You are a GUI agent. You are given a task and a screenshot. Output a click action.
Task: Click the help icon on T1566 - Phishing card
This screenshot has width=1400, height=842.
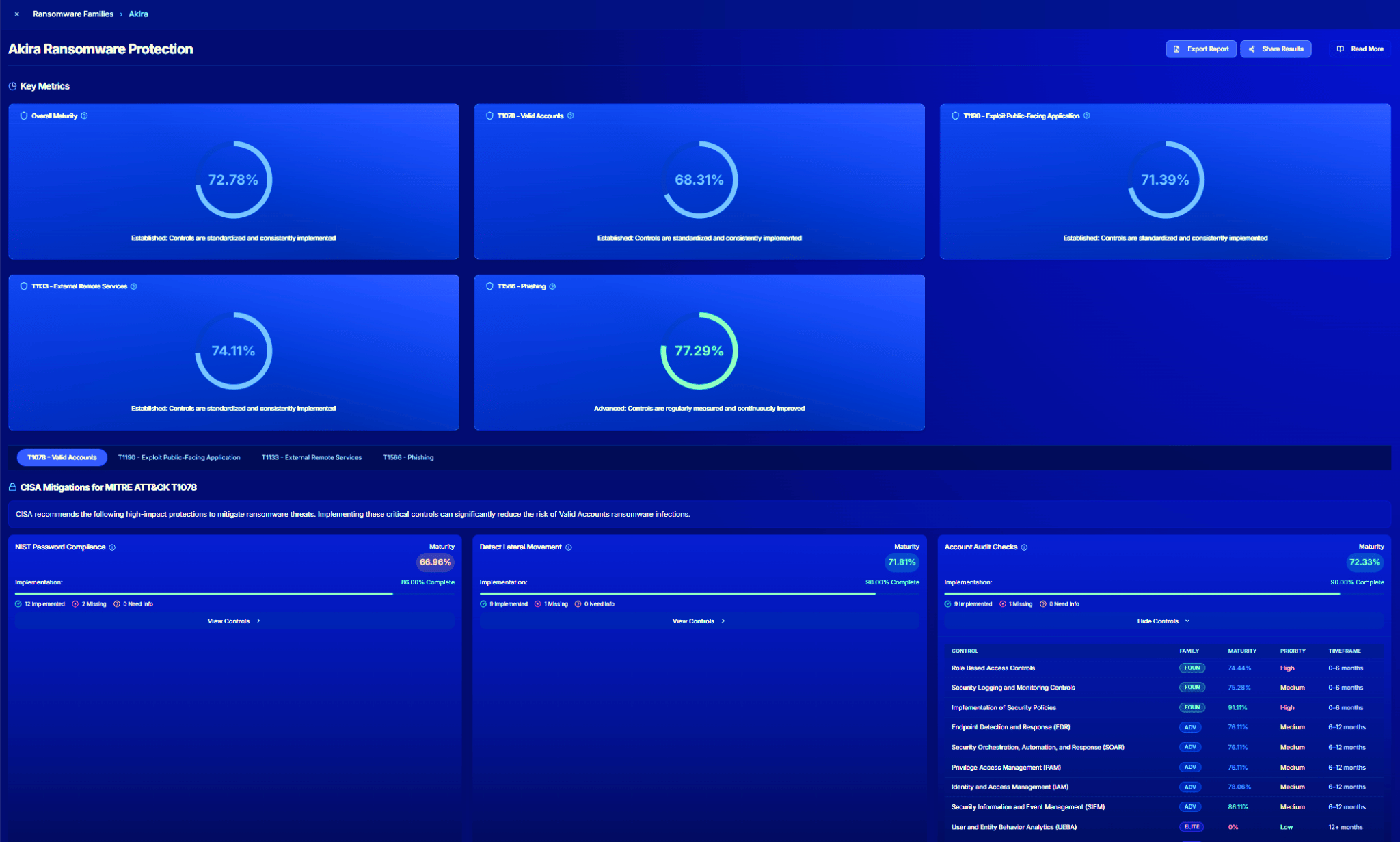(554, 286)
